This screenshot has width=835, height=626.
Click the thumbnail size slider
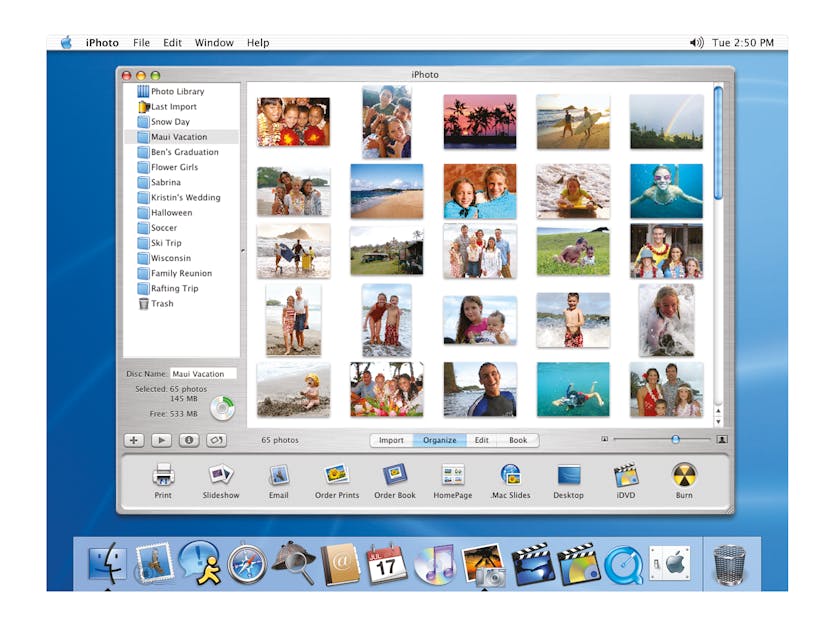pos(675,439)
